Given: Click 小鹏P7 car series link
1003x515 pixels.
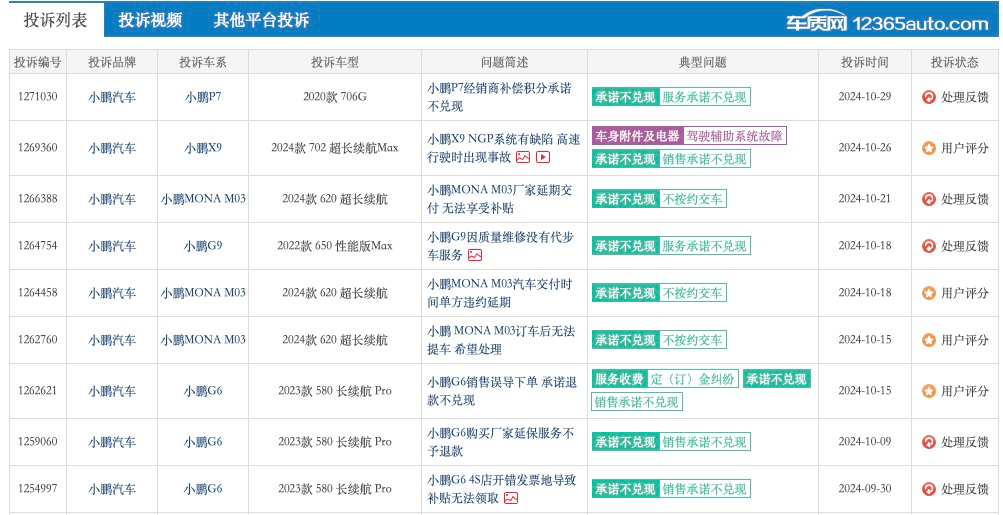Looking at the screenshot, I should (x=203, y=98).
